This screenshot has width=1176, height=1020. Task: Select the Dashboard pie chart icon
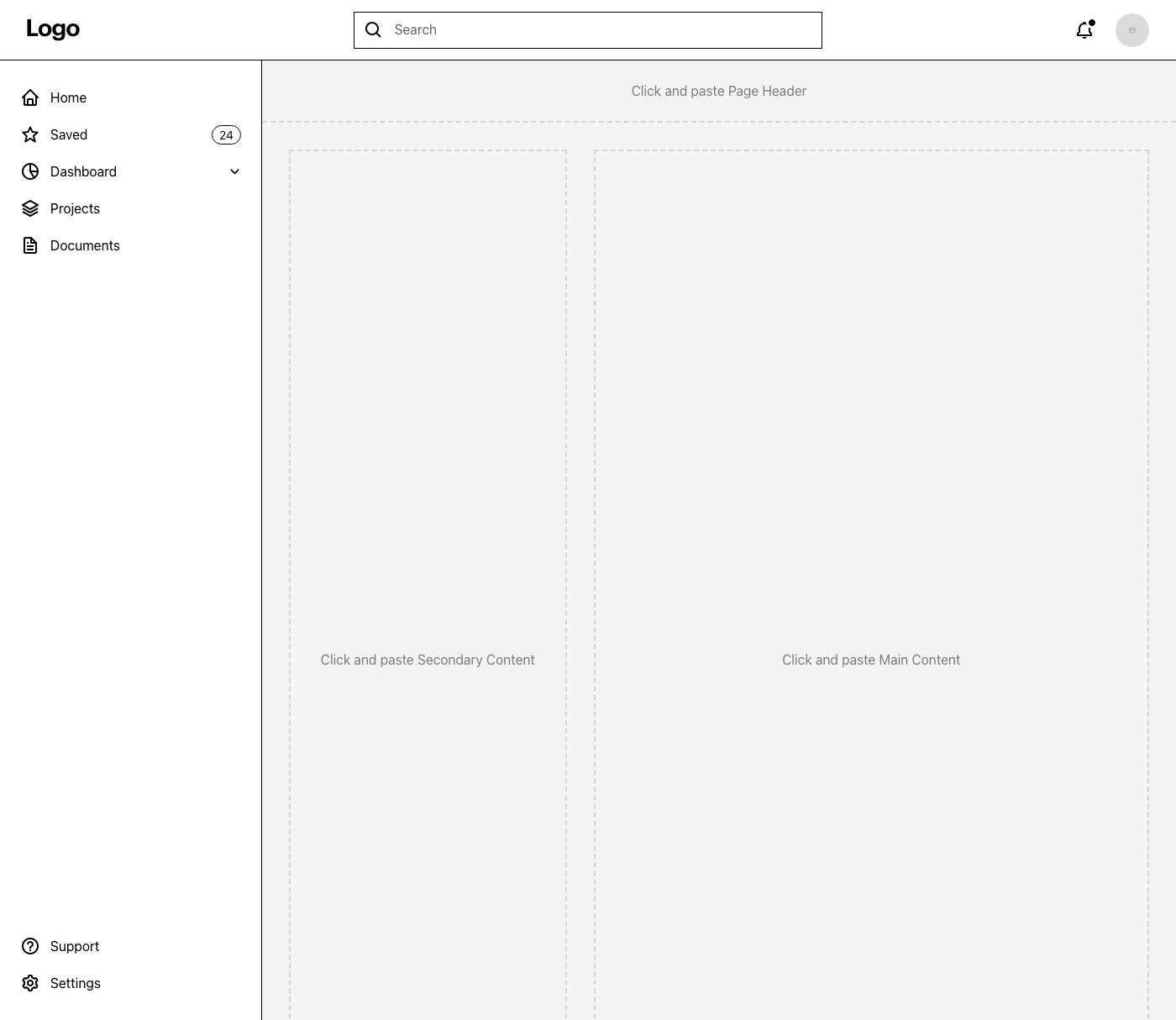coord(30,171)
